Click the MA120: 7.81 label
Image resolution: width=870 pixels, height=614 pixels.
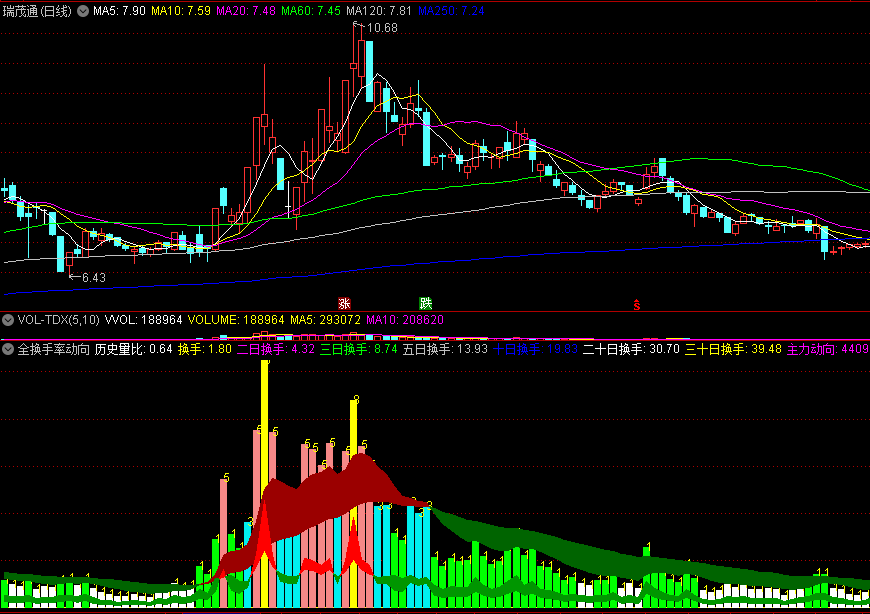pyautogui.click(x=379, y=11)
